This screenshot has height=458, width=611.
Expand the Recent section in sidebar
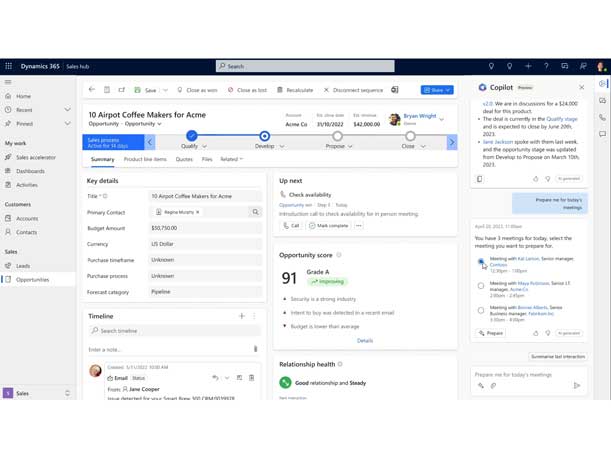click(x=67, y=110)
